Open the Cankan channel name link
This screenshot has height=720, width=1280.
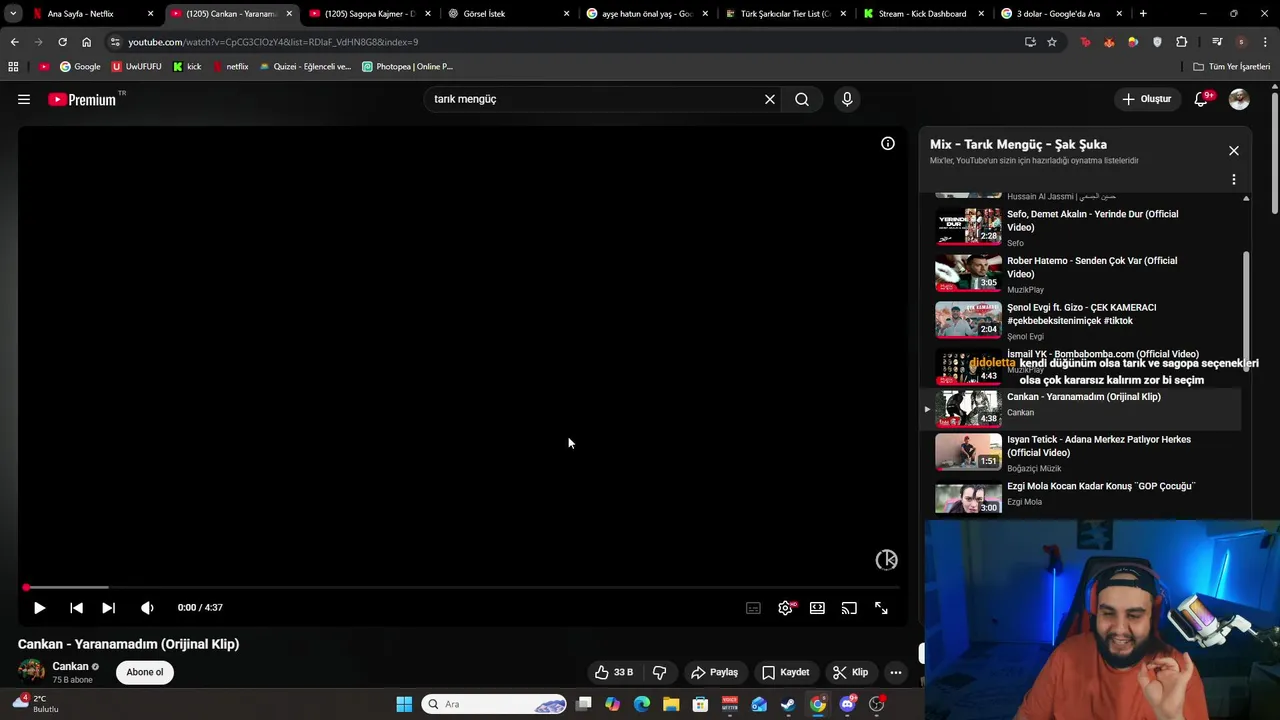pyautogui.click(x=70, y=666)
